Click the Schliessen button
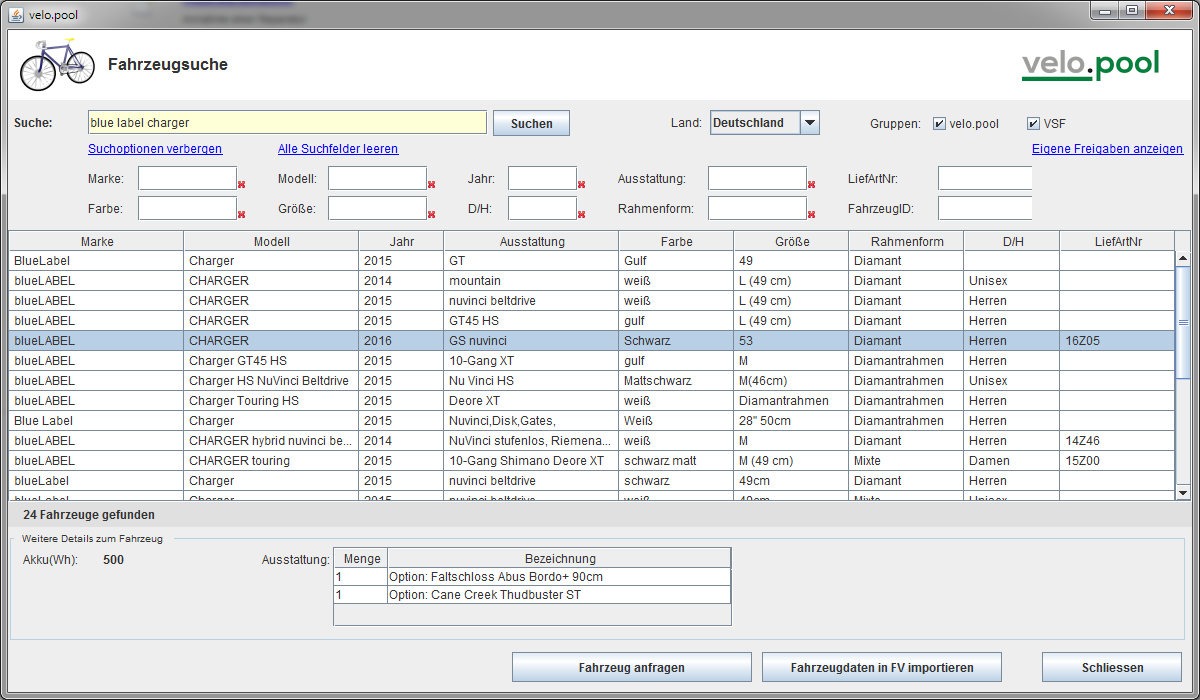This screenshot has width=1200, height=700. pyautogui.click(x=1112, y=667)
